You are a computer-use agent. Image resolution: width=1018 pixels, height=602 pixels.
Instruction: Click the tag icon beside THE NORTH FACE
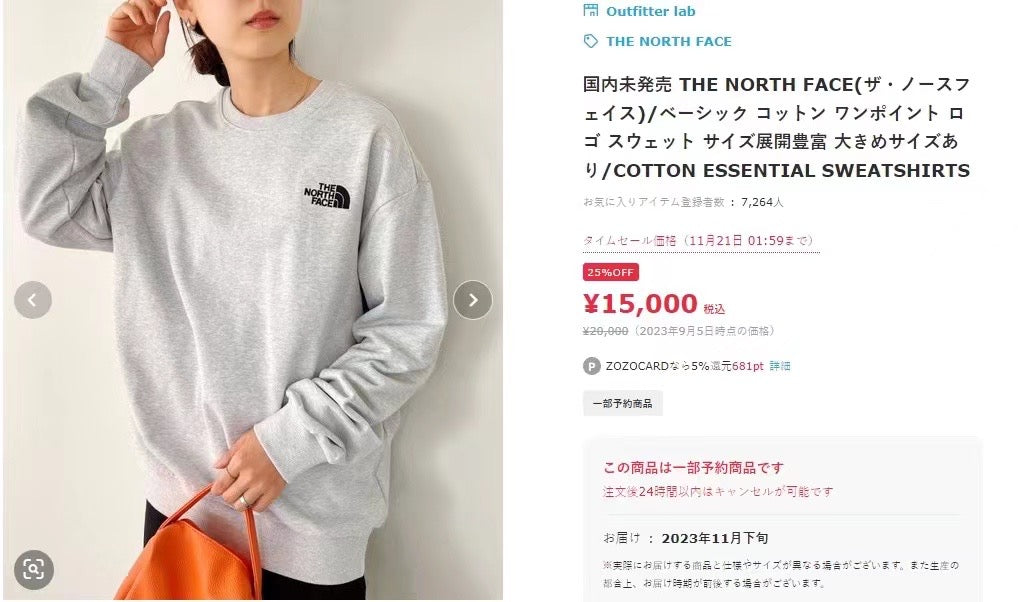pos(591,42)
